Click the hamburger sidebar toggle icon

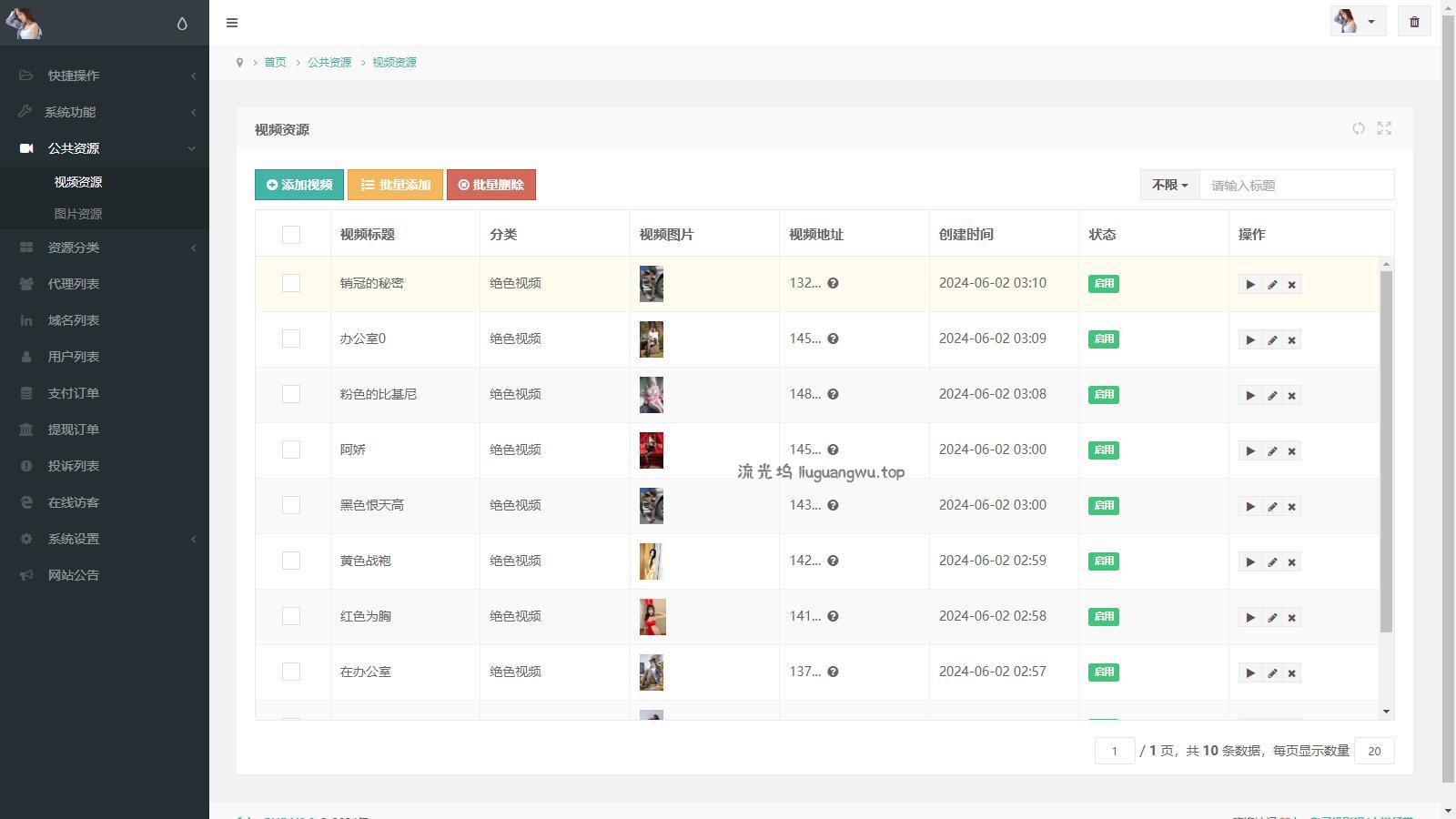232,23
